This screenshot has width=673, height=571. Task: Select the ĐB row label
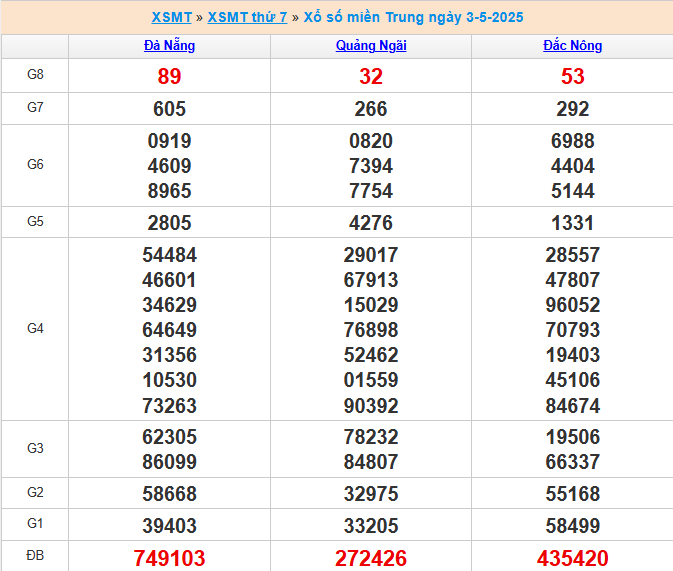tap(35, 556)
